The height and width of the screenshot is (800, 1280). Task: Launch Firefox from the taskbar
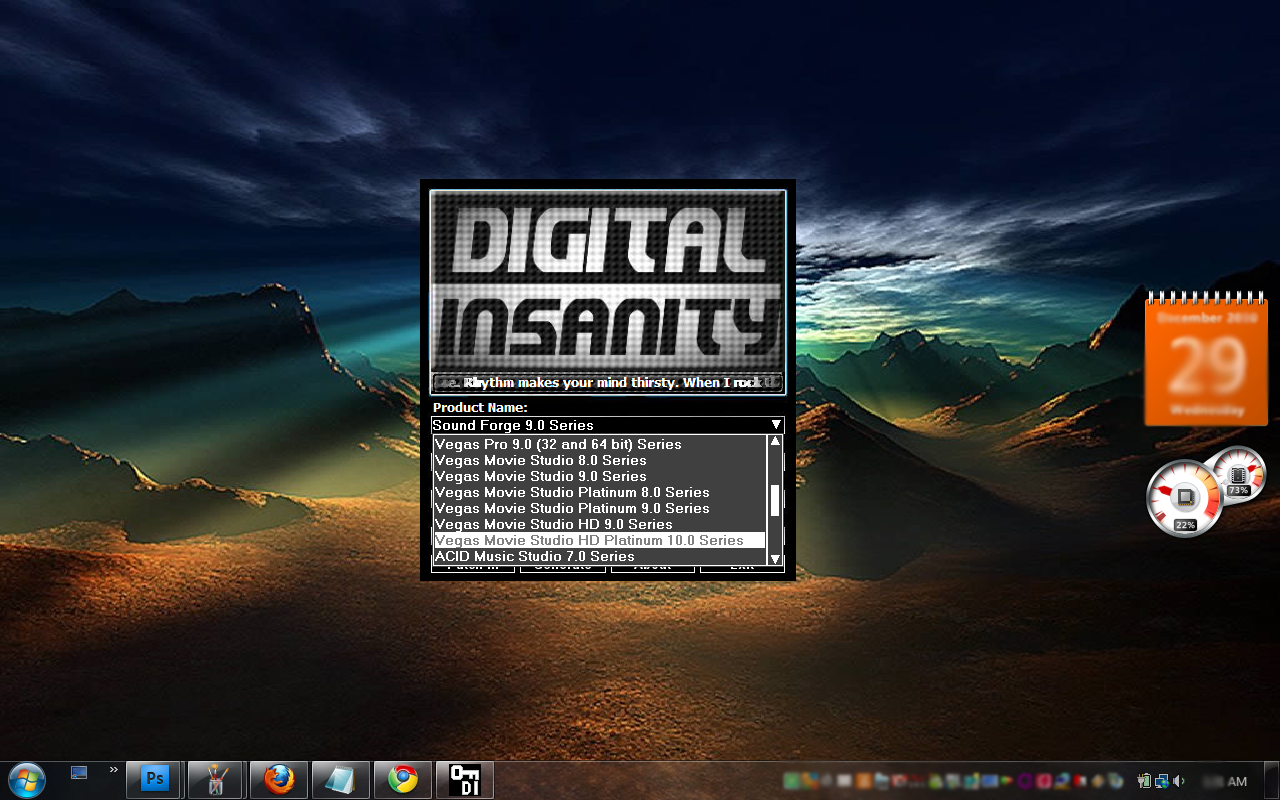278,779
